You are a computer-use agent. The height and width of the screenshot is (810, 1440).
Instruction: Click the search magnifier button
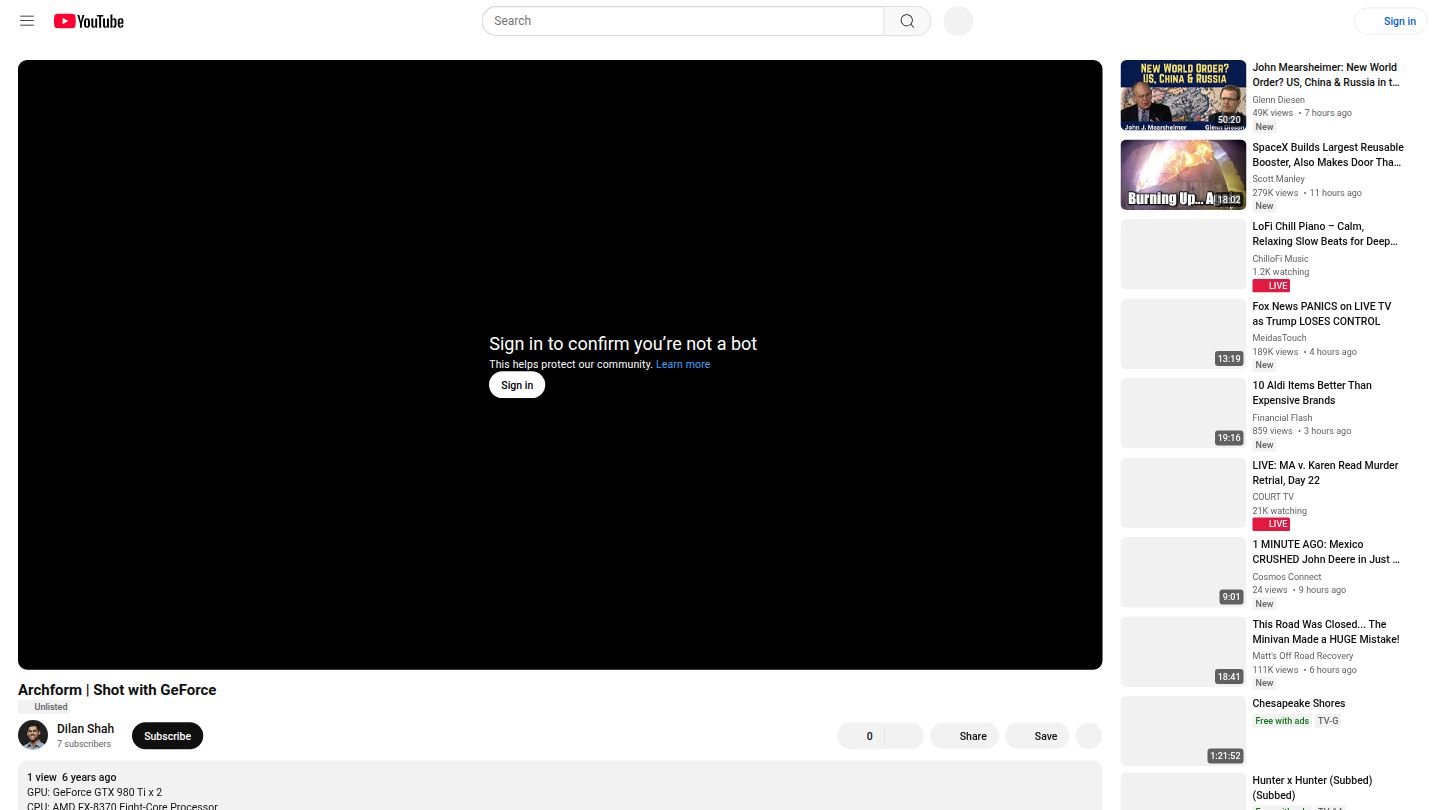(907, 21)
